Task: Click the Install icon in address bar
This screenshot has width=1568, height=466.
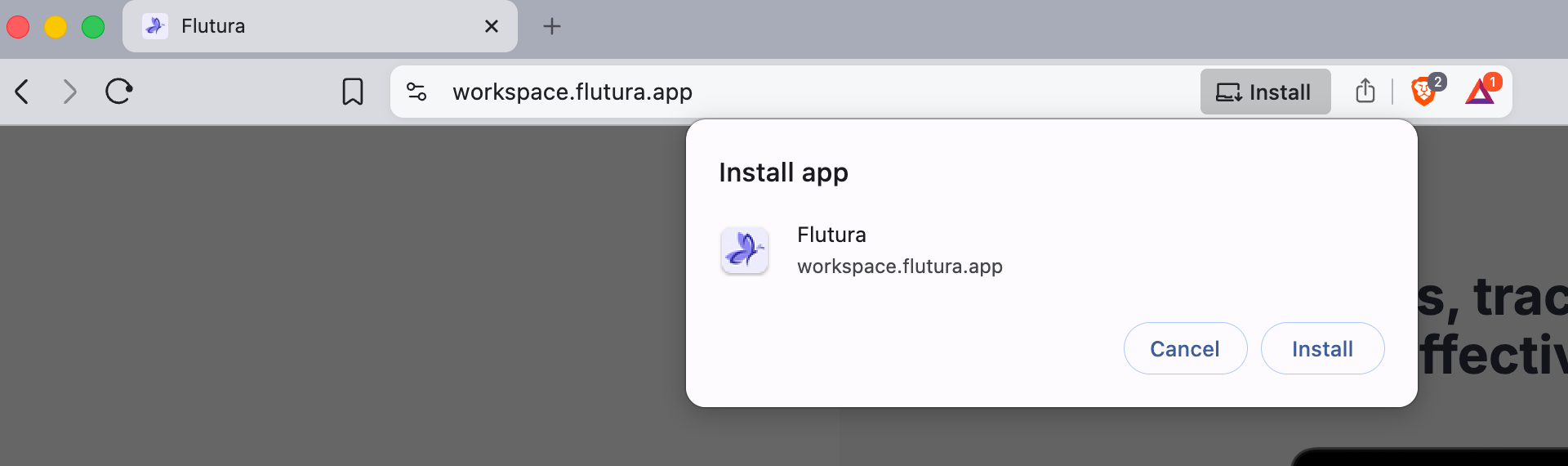Action: click(1265, 92)
